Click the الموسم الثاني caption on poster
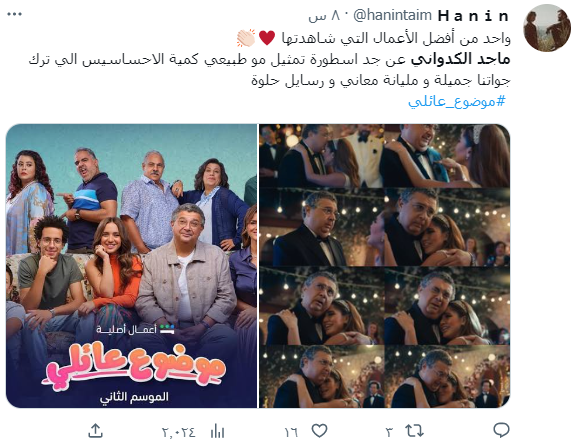The image size is (575, 439). tap(134, 397)
